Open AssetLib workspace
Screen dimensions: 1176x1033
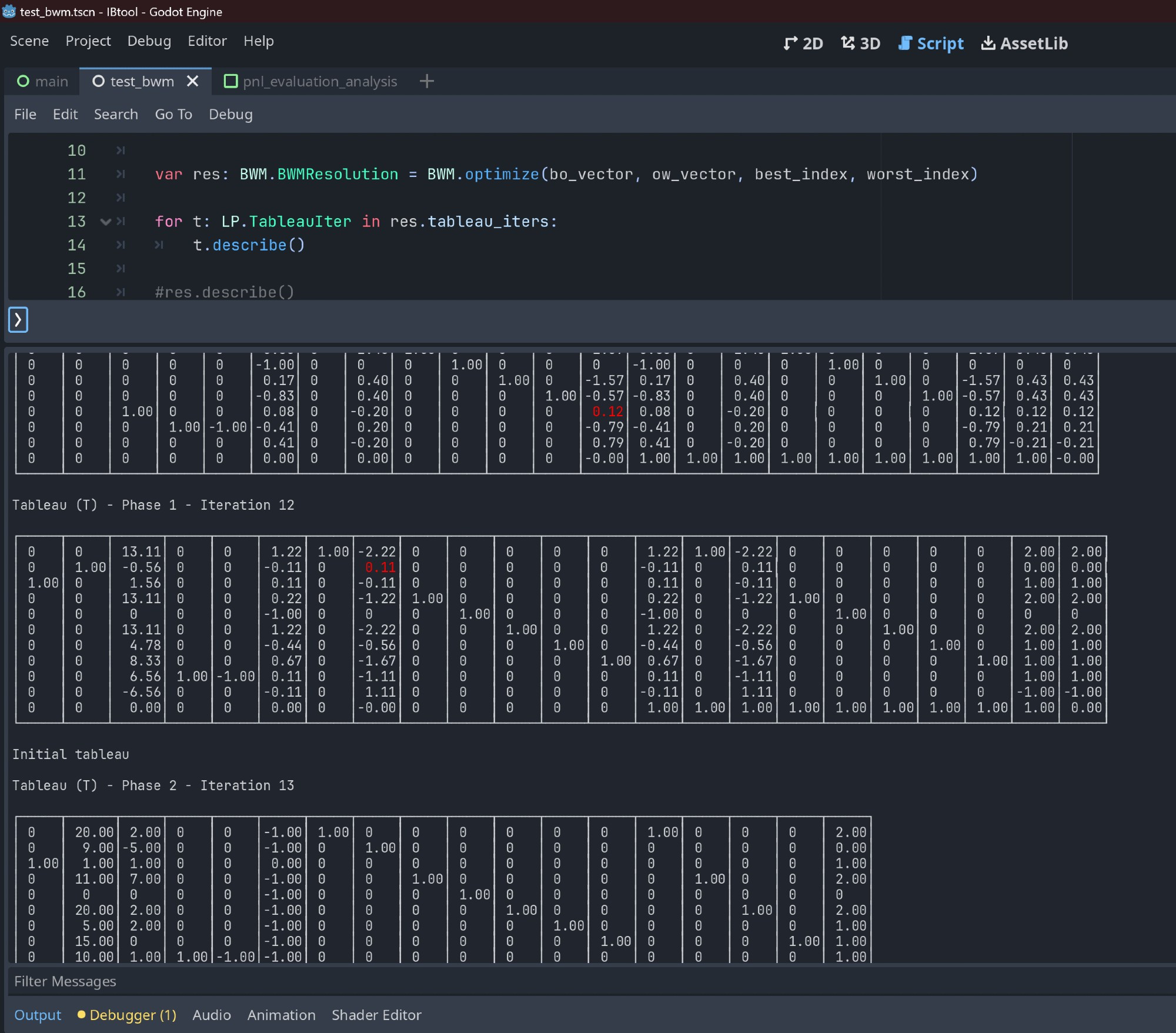tap(1024, 44)
